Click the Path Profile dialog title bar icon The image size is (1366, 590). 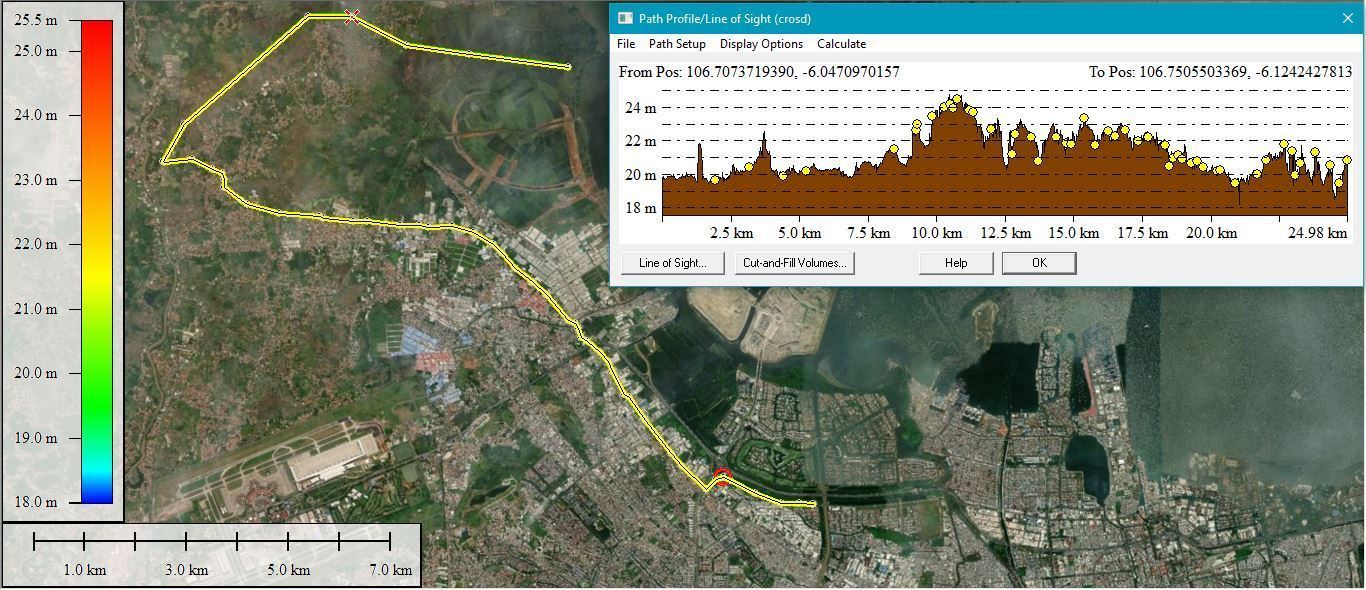pos(625,18)
